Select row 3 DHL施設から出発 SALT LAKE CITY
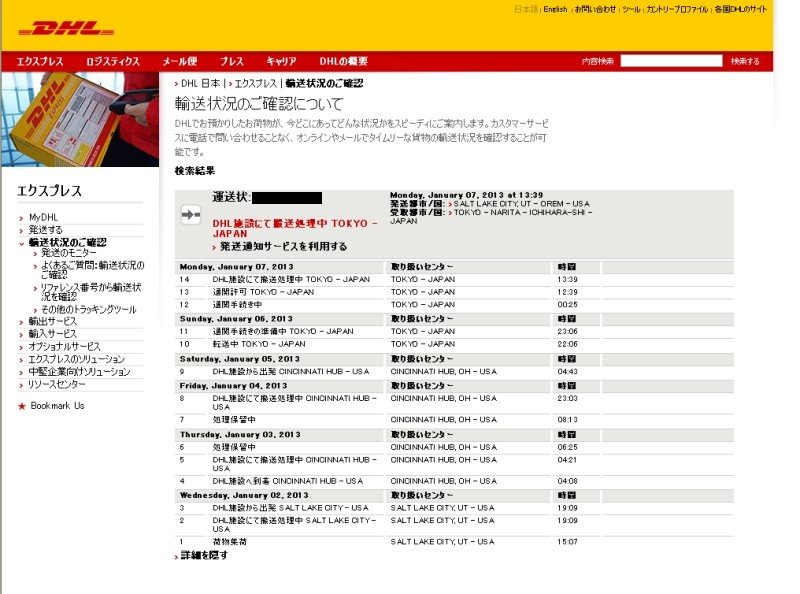This screenshot has height=594, width=800. pyautogui.click(x=454, y=508)
